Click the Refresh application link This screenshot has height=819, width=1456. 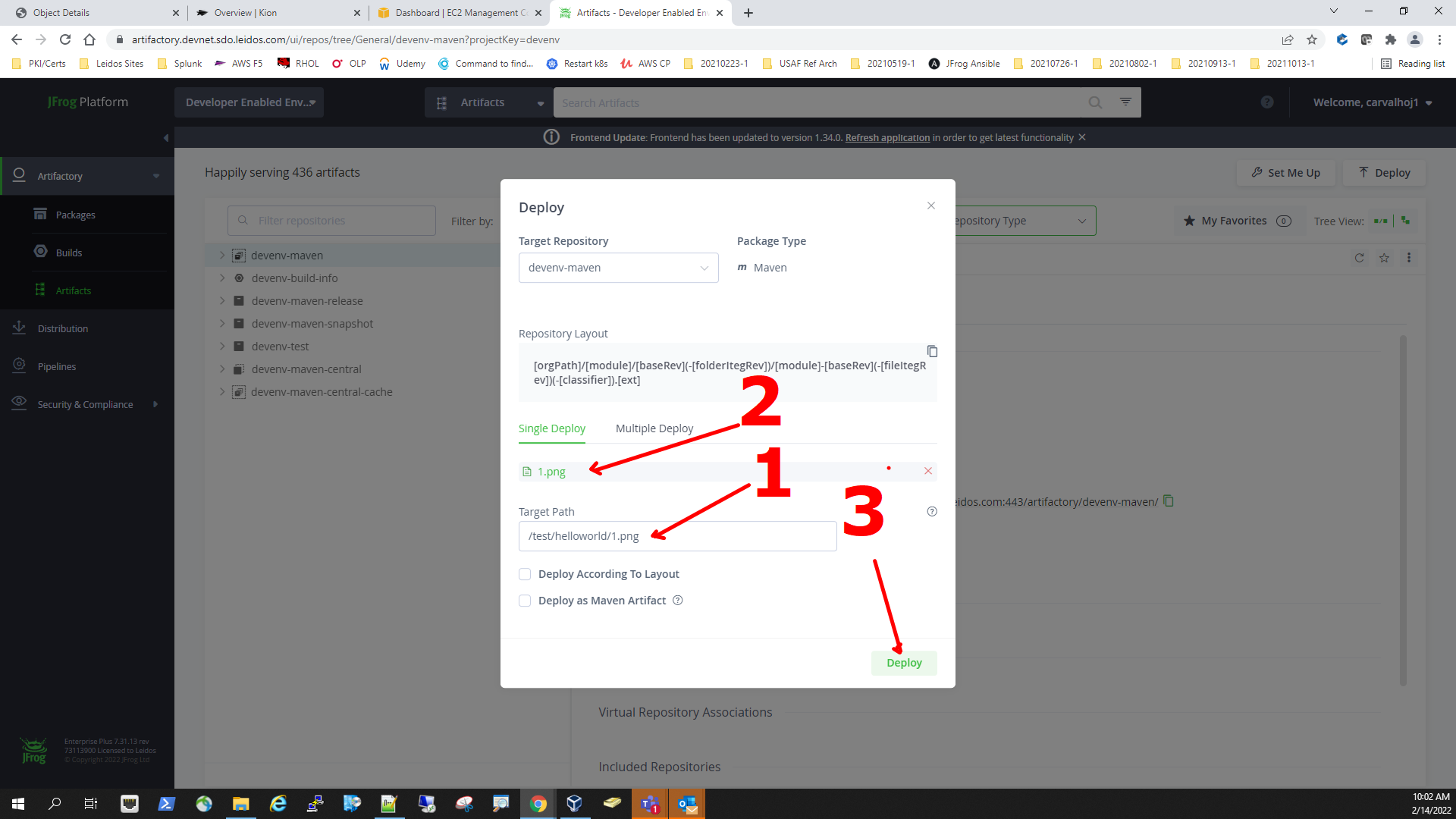(887, 137)
